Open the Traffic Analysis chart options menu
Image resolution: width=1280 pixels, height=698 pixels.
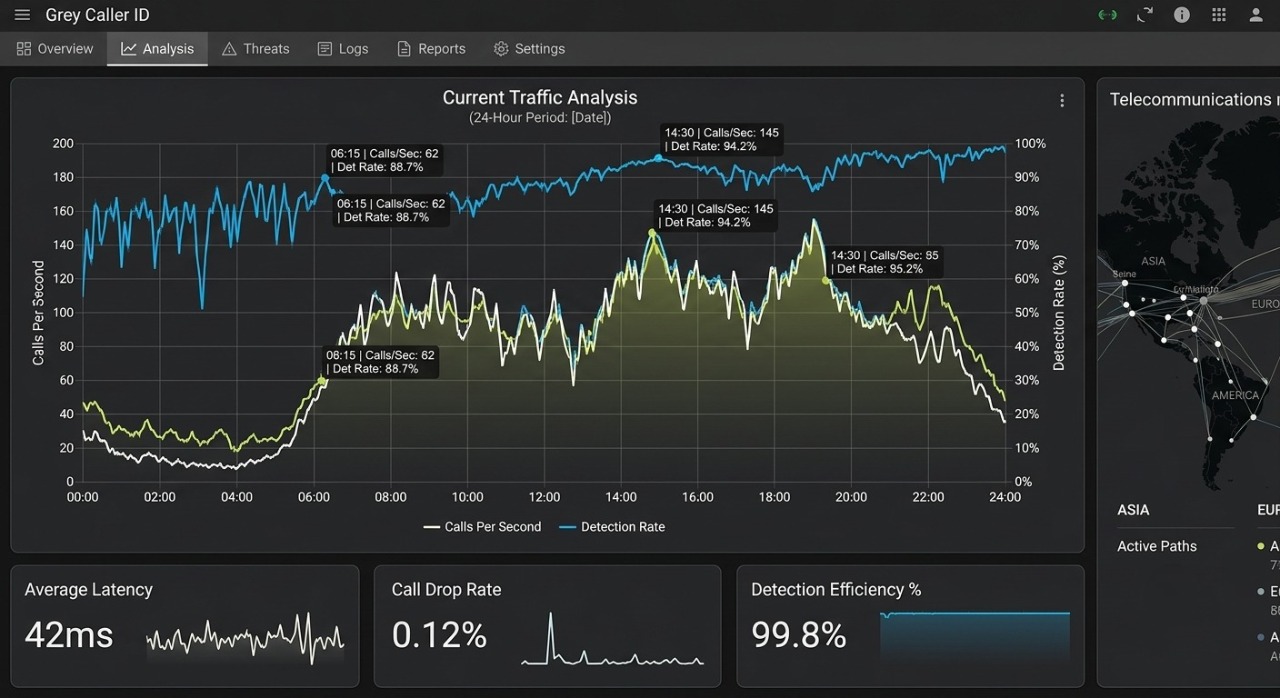tap(1062, 101)
